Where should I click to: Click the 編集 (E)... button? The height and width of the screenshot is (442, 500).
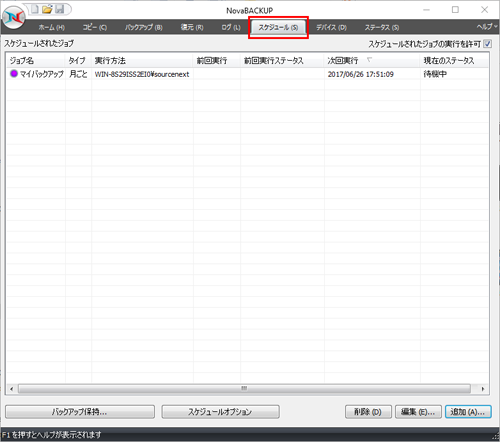coord(418,412)
